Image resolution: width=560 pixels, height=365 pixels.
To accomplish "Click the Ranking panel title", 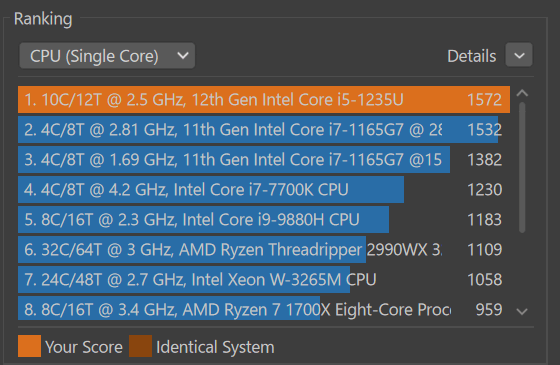I will click(x=43, y=19).
